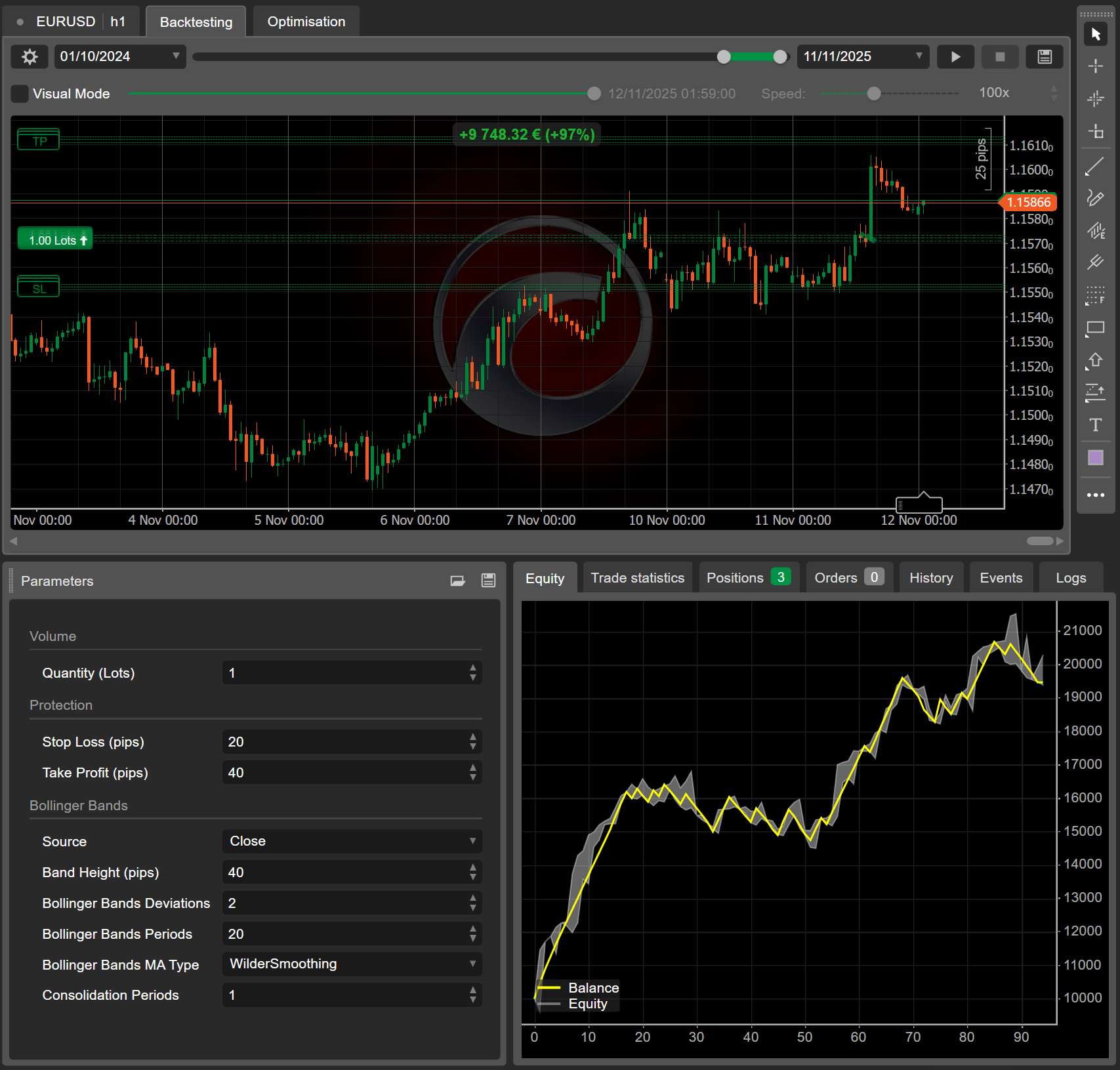Click the save parameters disk icon
The height and width of the screenshot is (1070, 1120).
point(488,581)
